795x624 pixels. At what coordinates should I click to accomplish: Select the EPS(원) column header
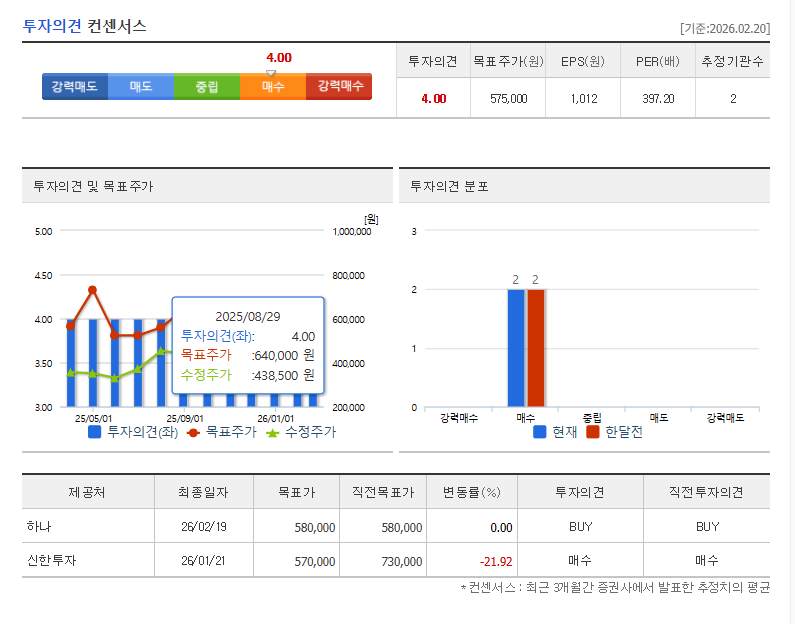(x=583, y=61)
